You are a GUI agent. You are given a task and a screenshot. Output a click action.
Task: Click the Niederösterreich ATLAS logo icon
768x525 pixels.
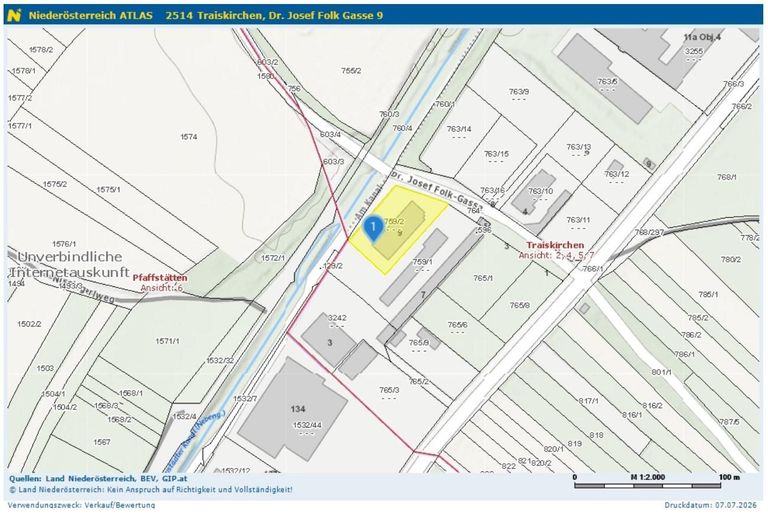pyautogui.click(x=15, y=15)
